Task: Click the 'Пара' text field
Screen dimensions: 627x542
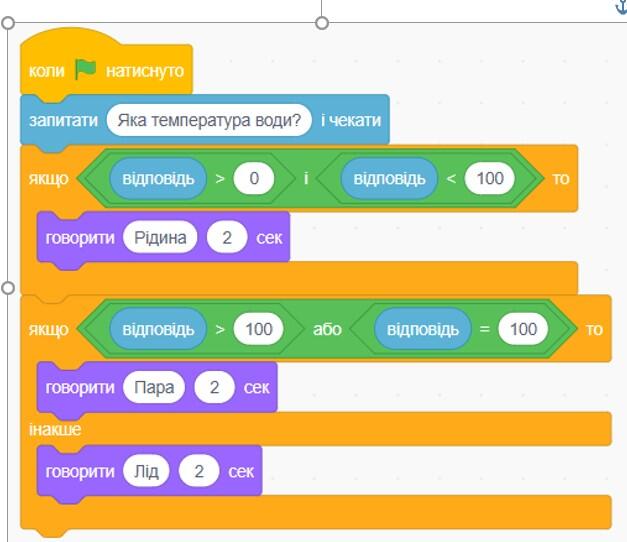Action: (154, 387)
